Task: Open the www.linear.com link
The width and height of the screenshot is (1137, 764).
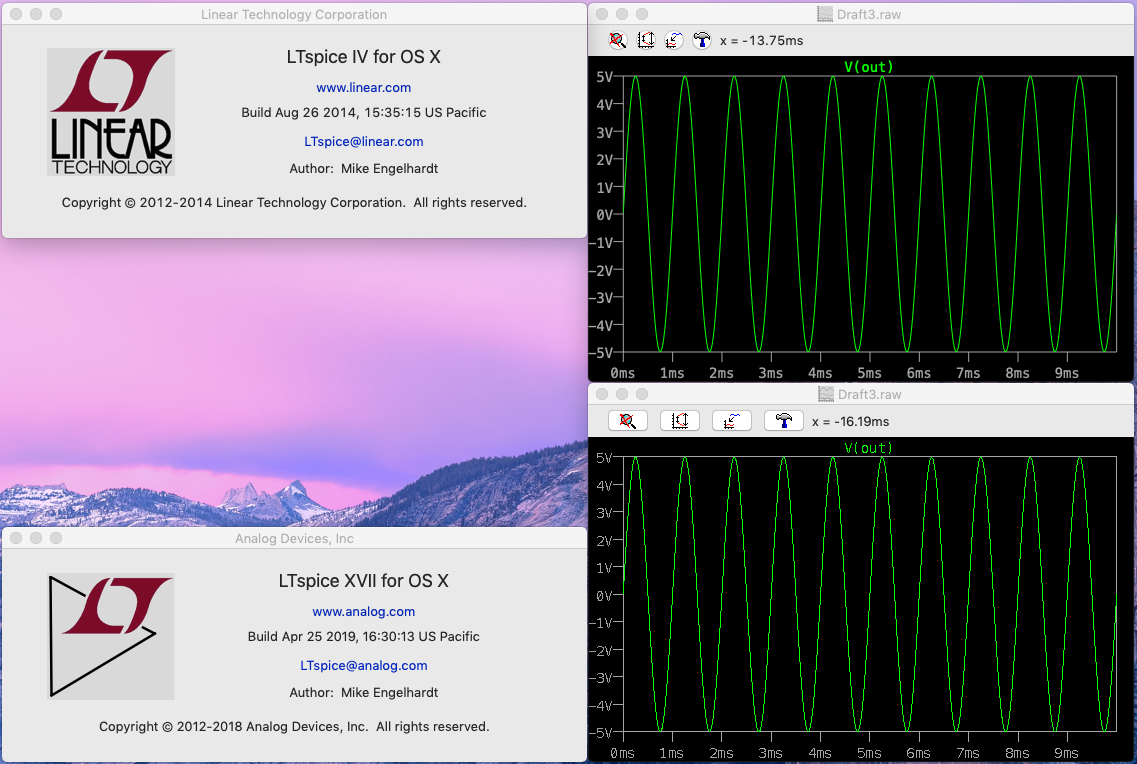Action: tap(363, 87)
